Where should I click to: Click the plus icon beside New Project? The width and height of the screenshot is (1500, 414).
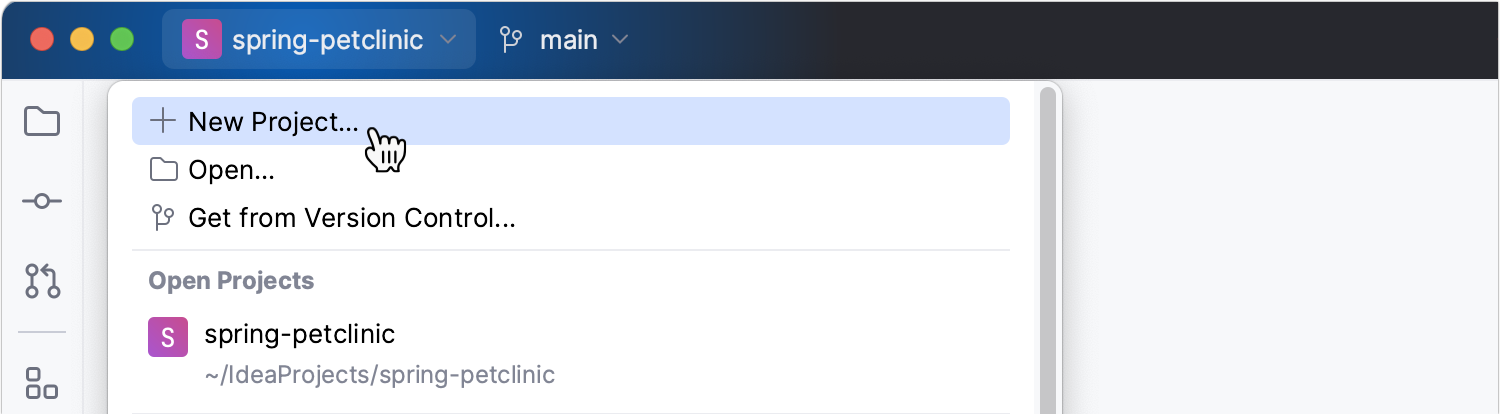pos(162,121)
